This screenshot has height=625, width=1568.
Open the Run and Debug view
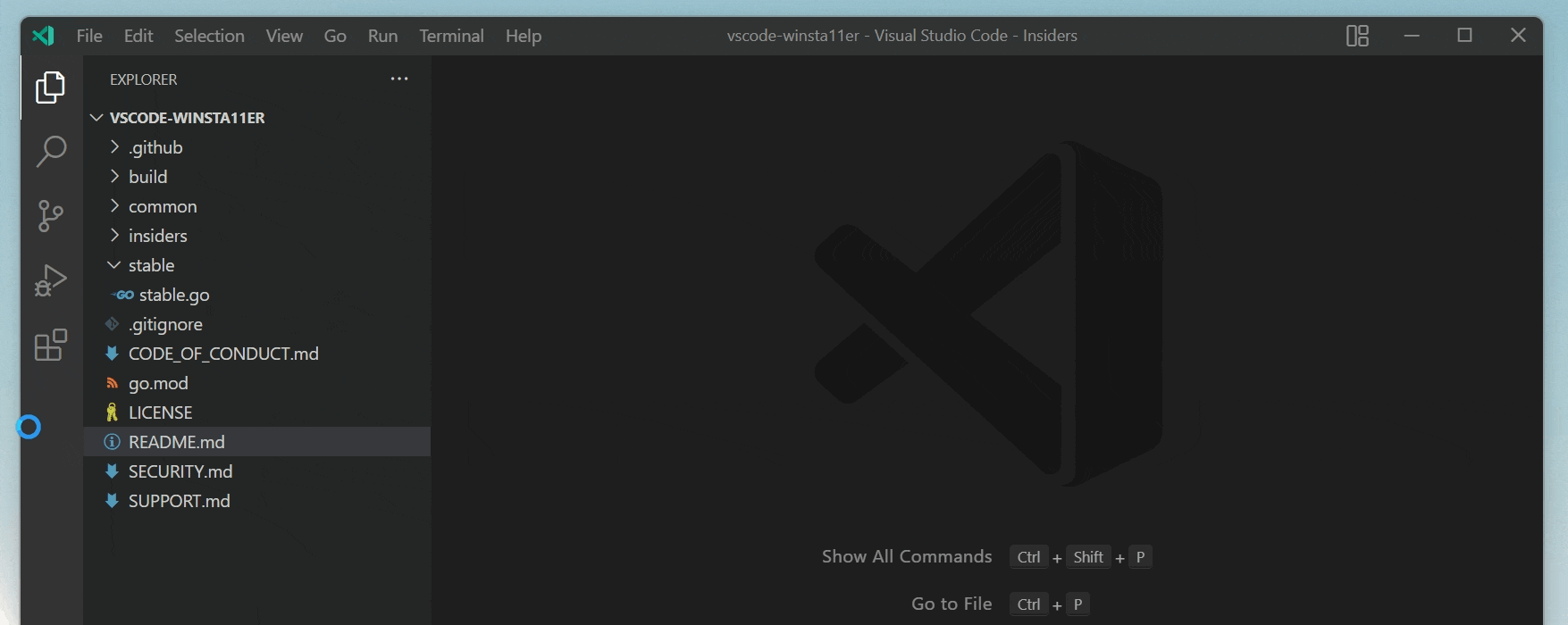coord(51,280)
